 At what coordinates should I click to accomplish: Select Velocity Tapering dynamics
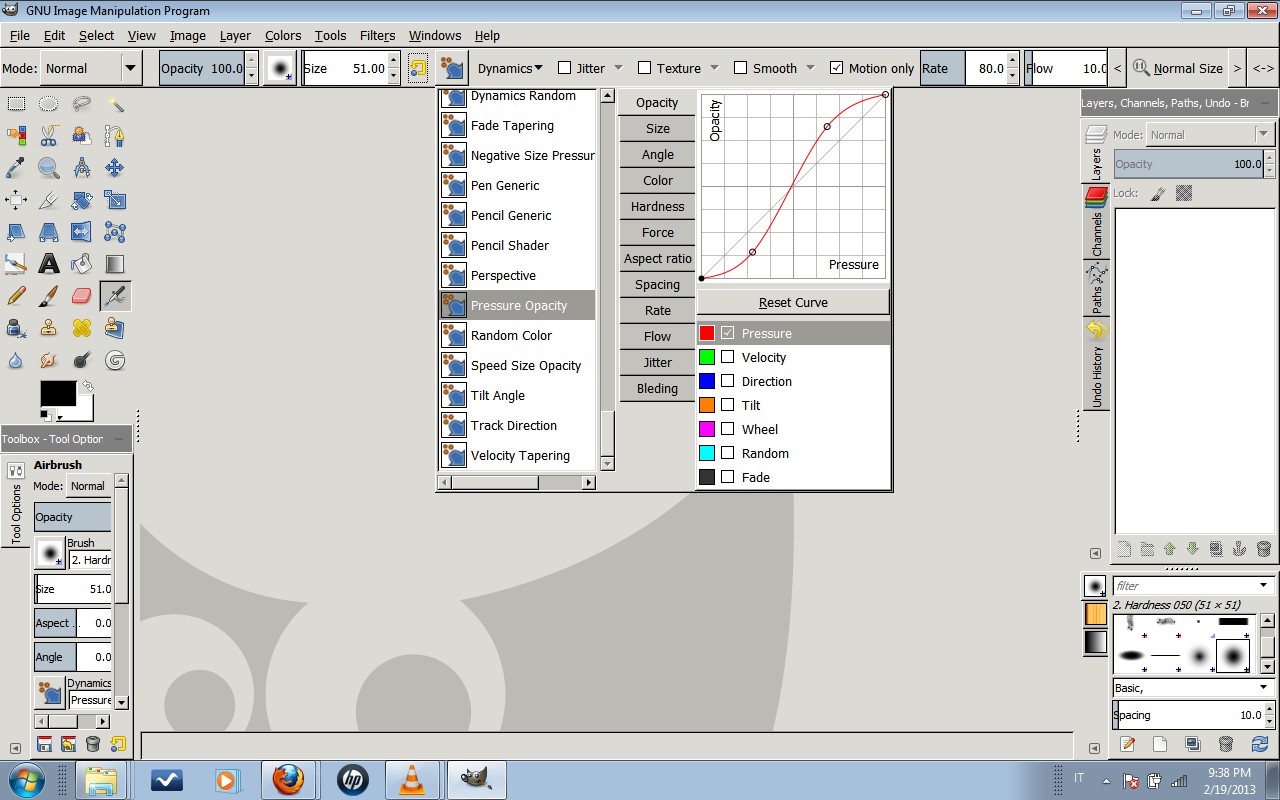[518, 455]
